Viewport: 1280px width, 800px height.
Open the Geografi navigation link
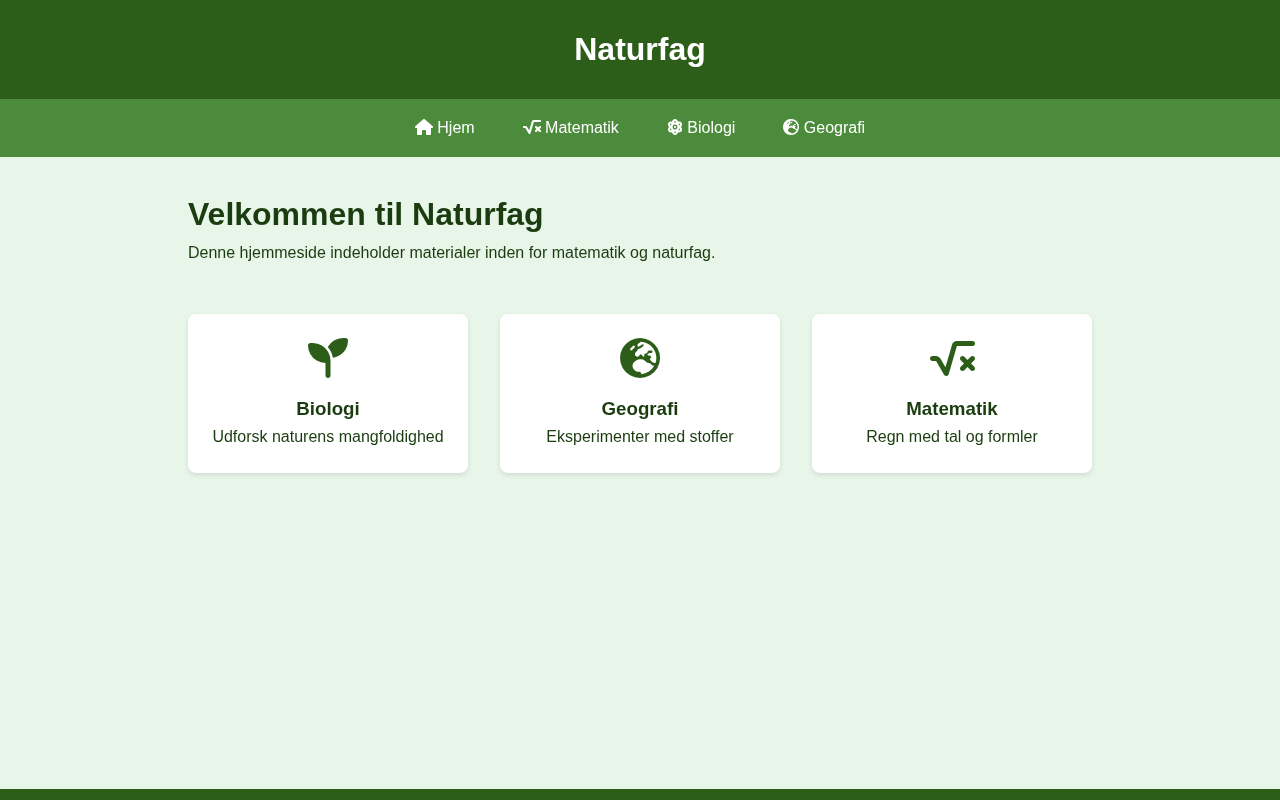click(x=824, y=128)
